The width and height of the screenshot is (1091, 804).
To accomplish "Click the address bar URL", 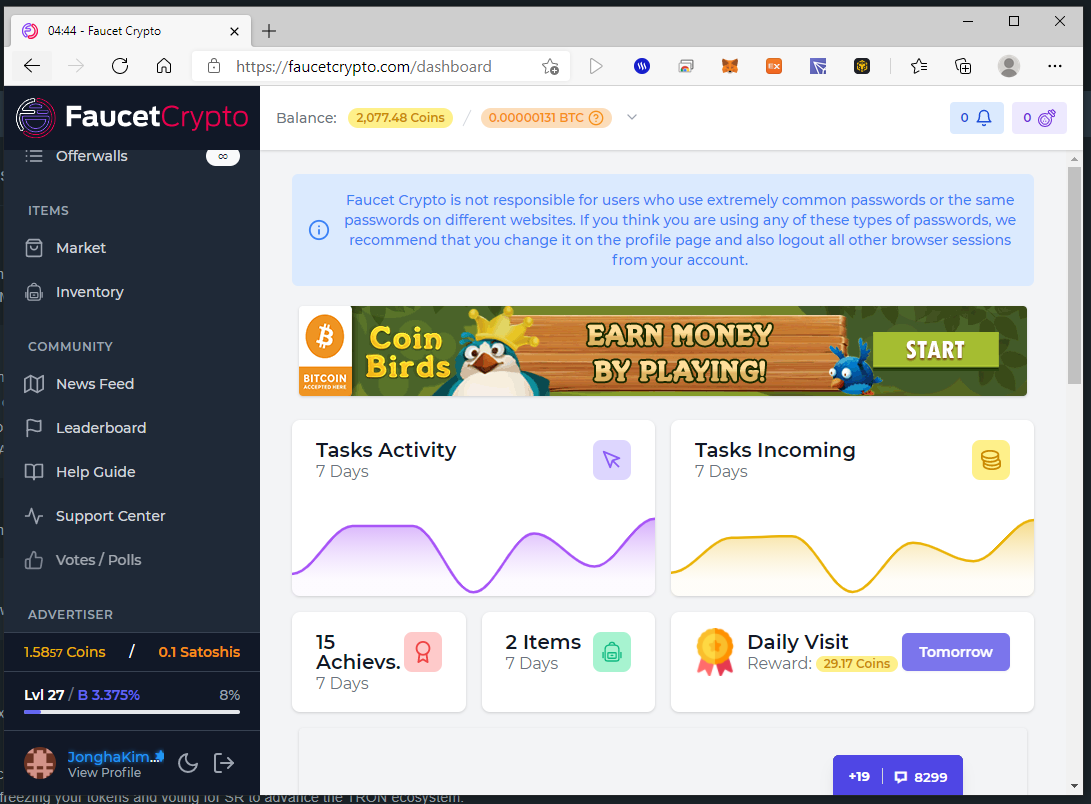I will click(363, 66).
